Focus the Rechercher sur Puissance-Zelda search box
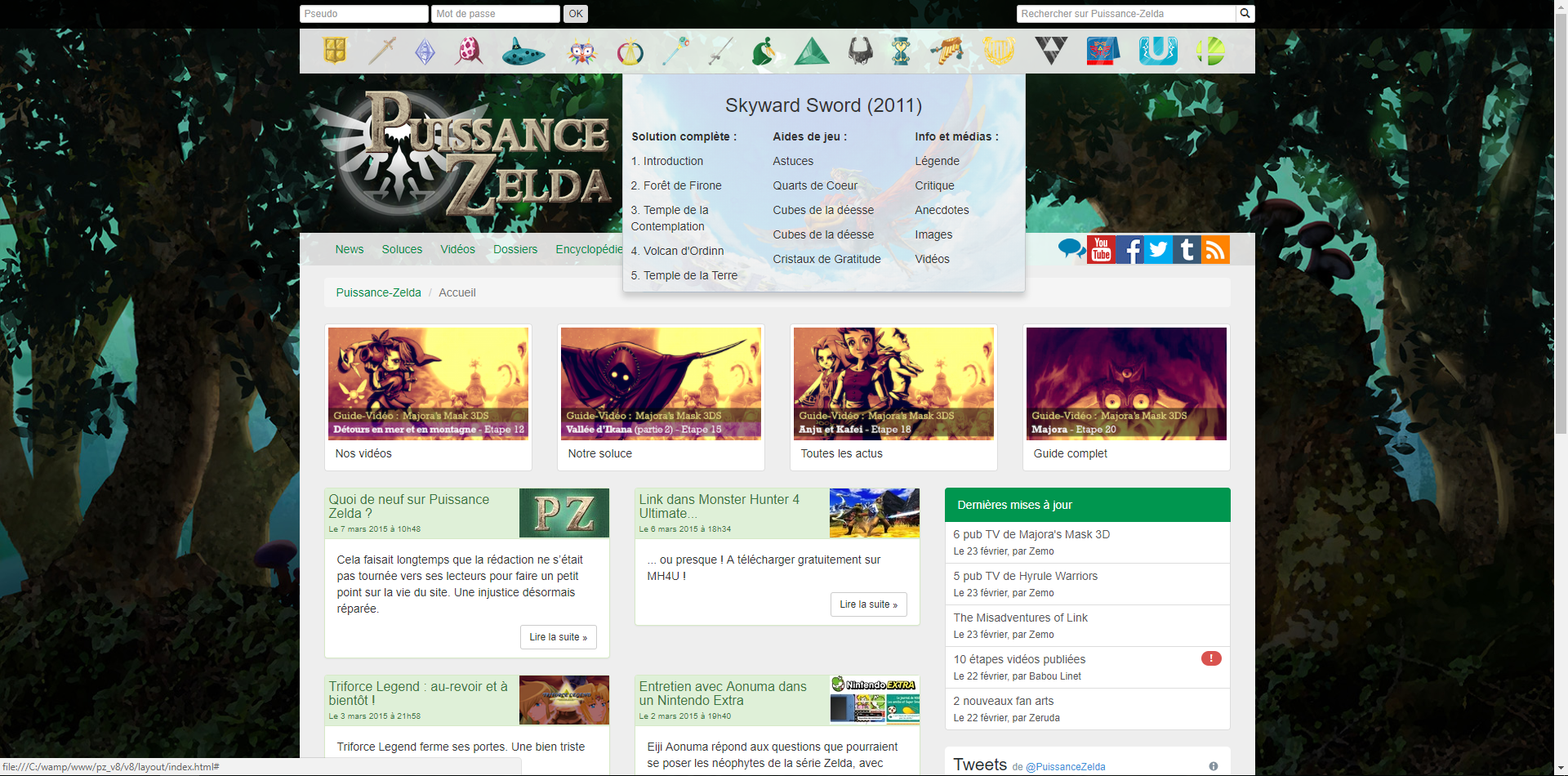Screen dimensions: 1568x776 pos(1126,14)
